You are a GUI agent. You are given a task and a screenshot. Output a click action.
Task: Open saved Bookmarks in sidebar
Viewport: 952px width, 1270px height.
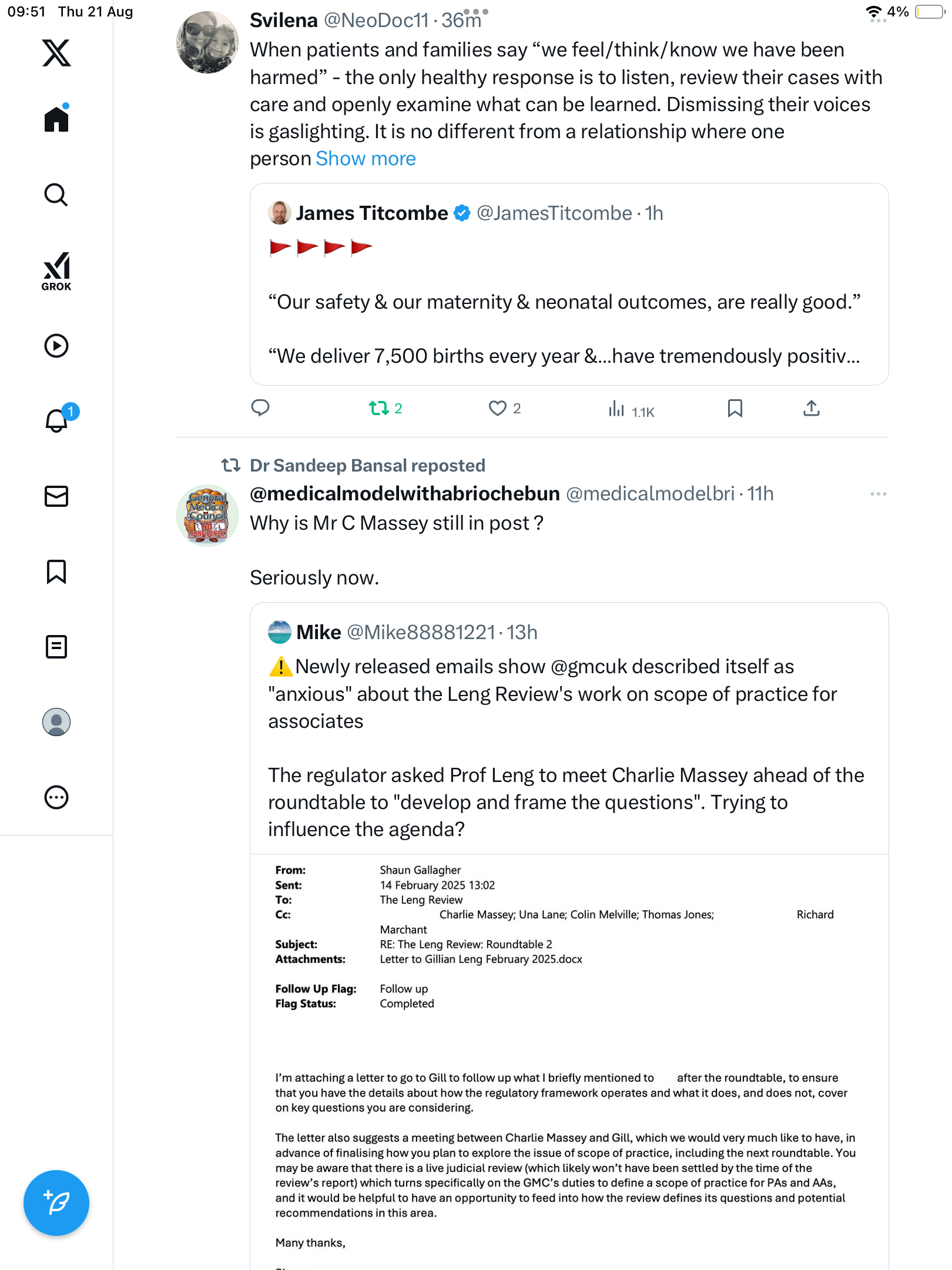56,571
